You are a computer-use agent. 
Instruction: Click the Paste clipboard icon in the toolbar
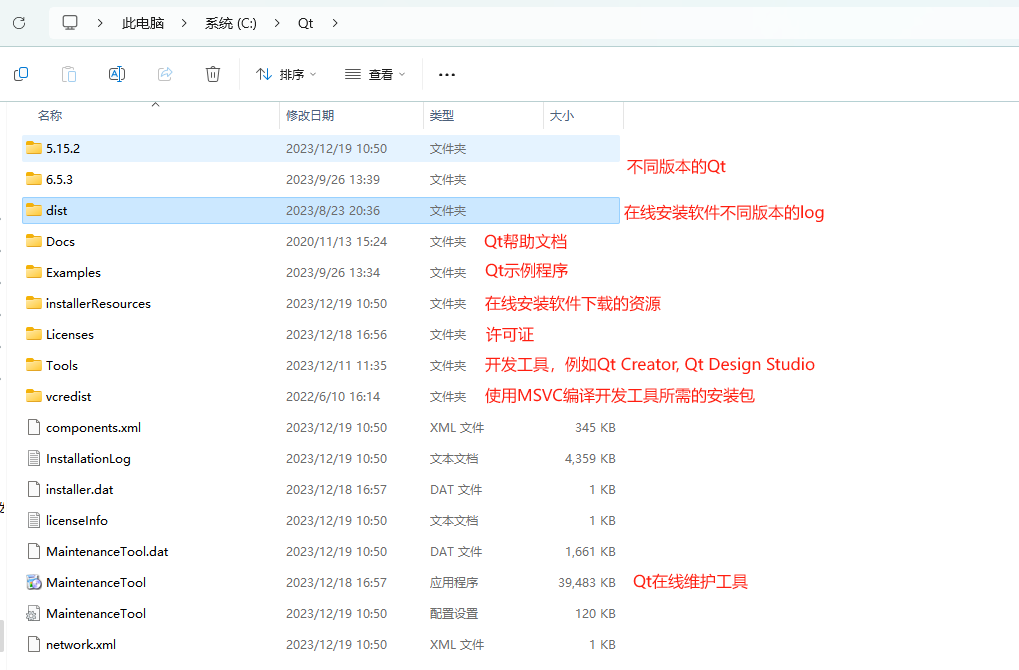(x=69, y=74)
